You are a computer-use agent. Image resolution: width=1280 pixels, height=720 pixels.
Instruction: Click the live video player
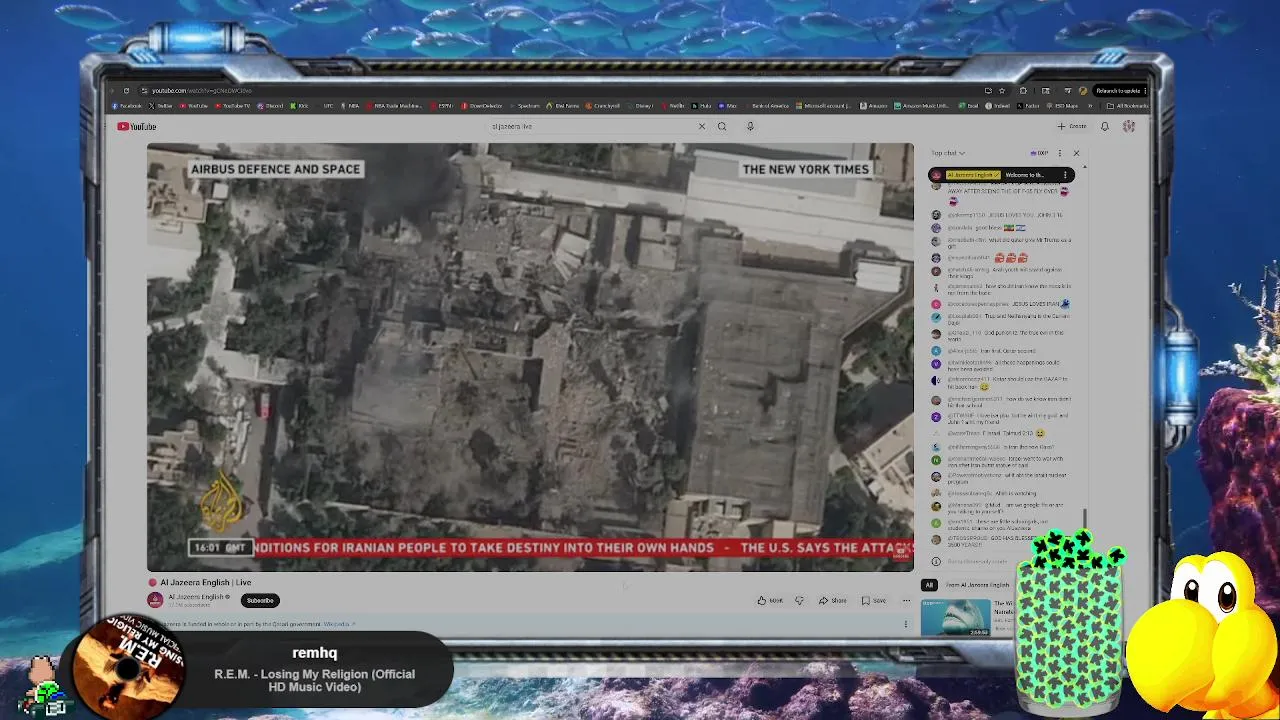530,357
